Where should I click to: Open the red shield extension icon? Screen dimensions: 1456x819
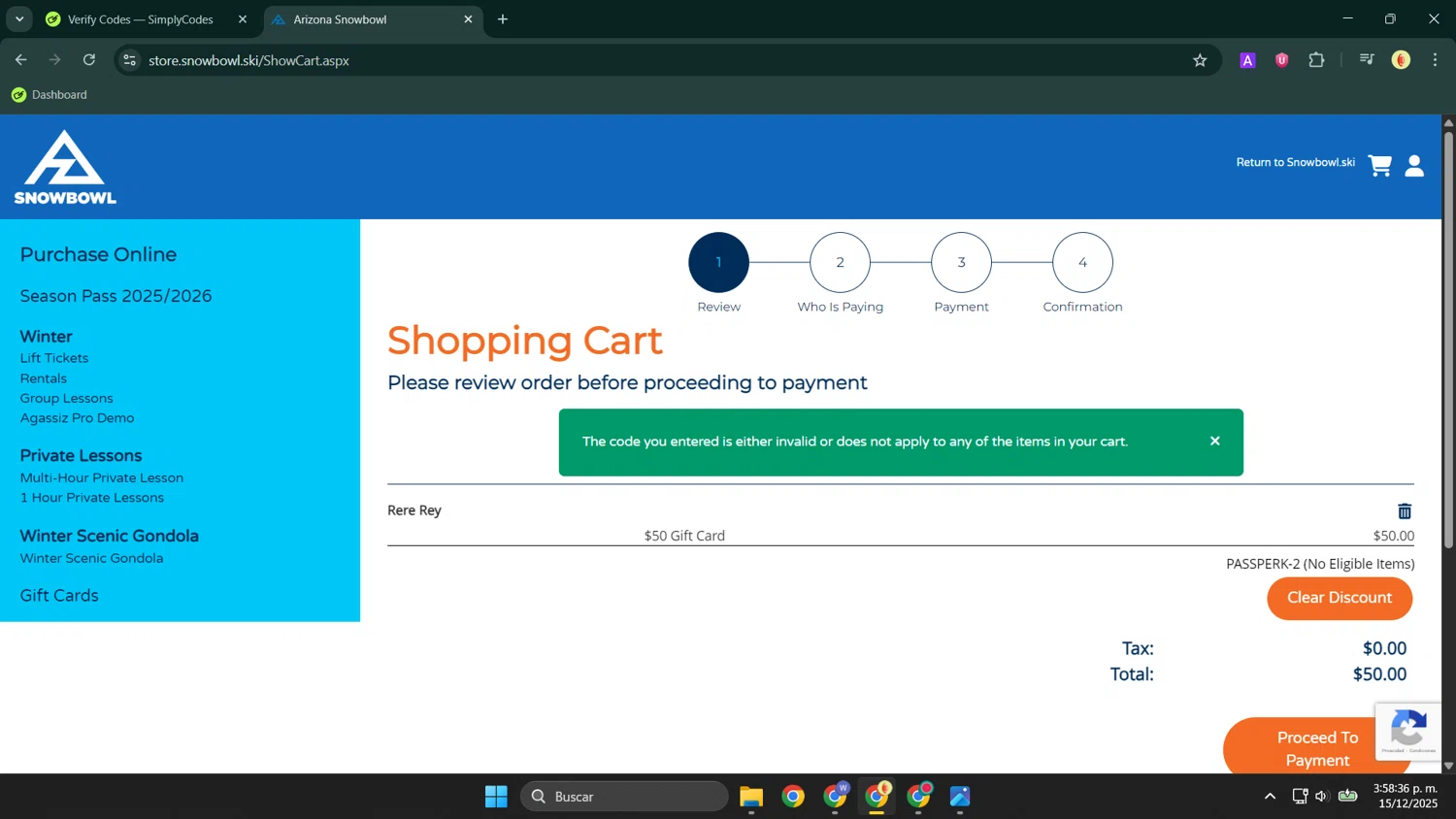(1282, 60)
